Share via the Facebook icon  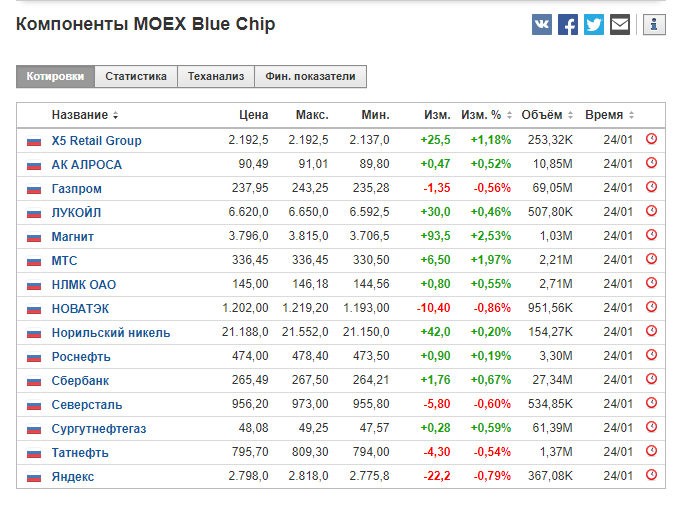568,25
